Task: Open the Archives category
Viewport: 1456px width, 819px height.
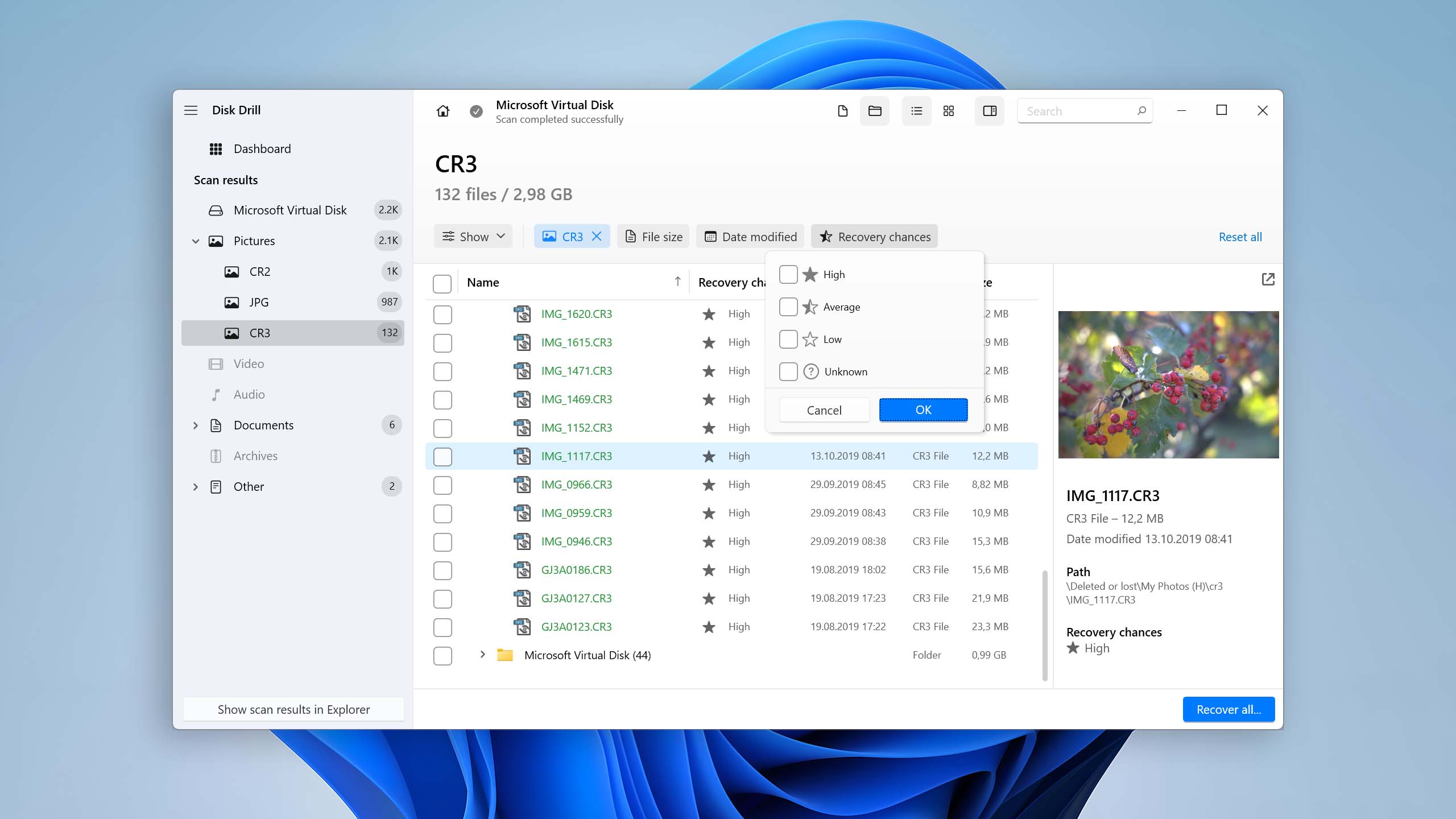Action: point(293,456)
